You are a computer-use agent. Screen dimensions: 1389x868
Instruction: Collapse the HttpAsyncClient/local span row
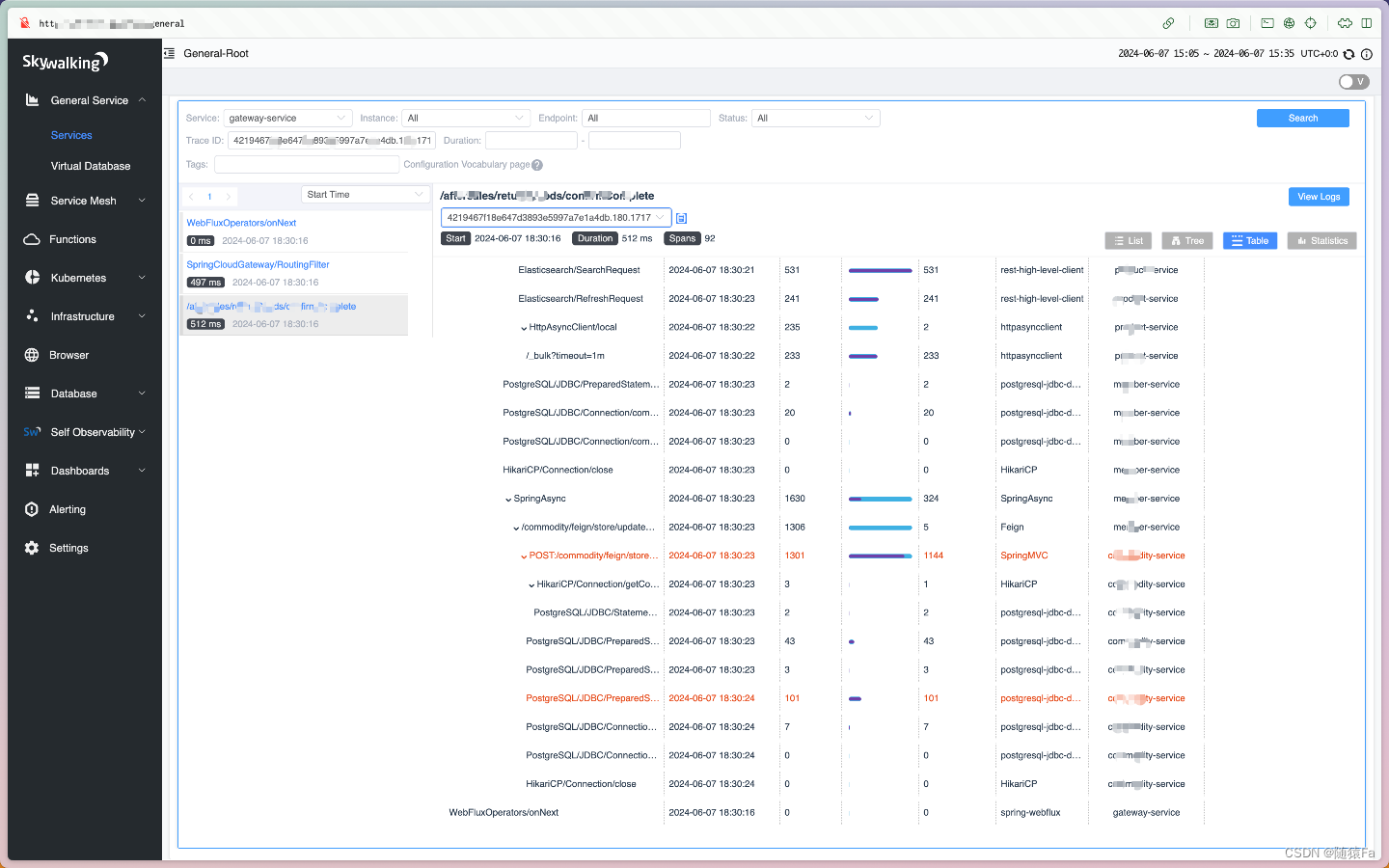(524, 328)
